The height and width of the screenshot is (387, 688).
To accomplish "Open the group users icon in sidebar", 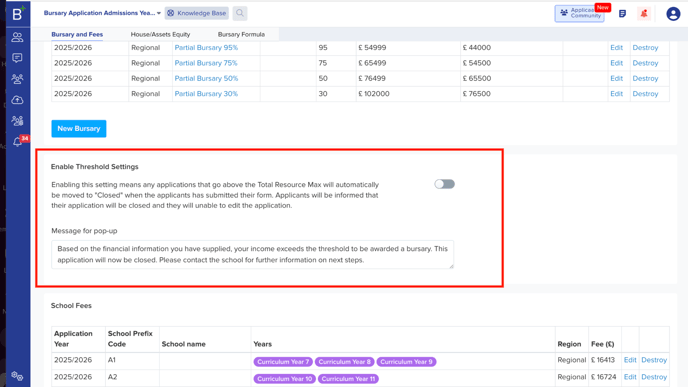I will [17, 79].
